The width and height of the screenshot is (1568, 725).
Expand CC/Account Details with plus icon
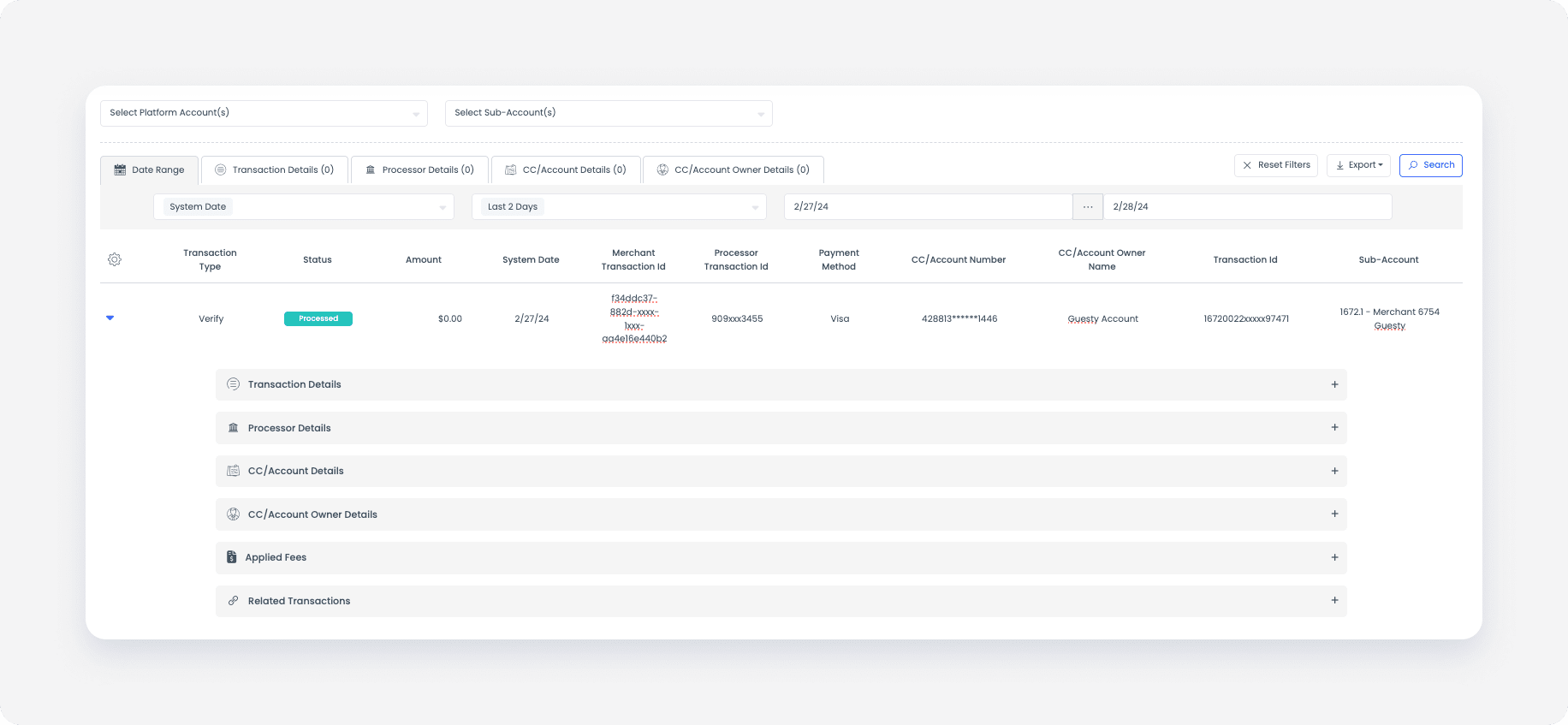pyautogui.click(x=1334, y=471)
